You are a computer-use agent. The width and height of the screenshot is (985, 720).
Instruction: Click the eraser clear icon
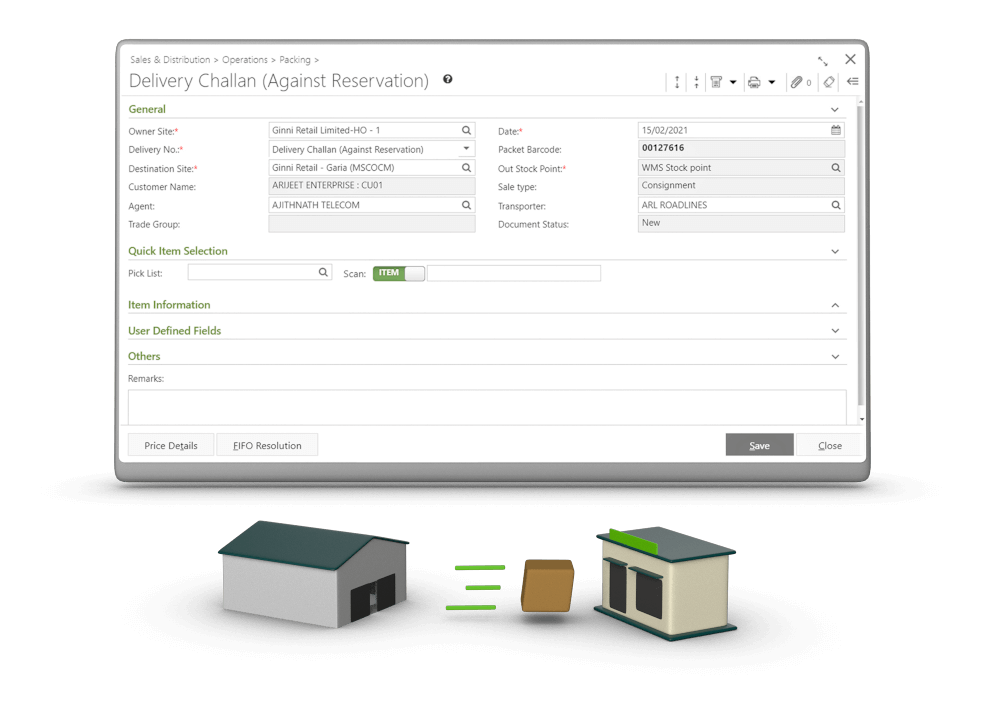point(828,82)
